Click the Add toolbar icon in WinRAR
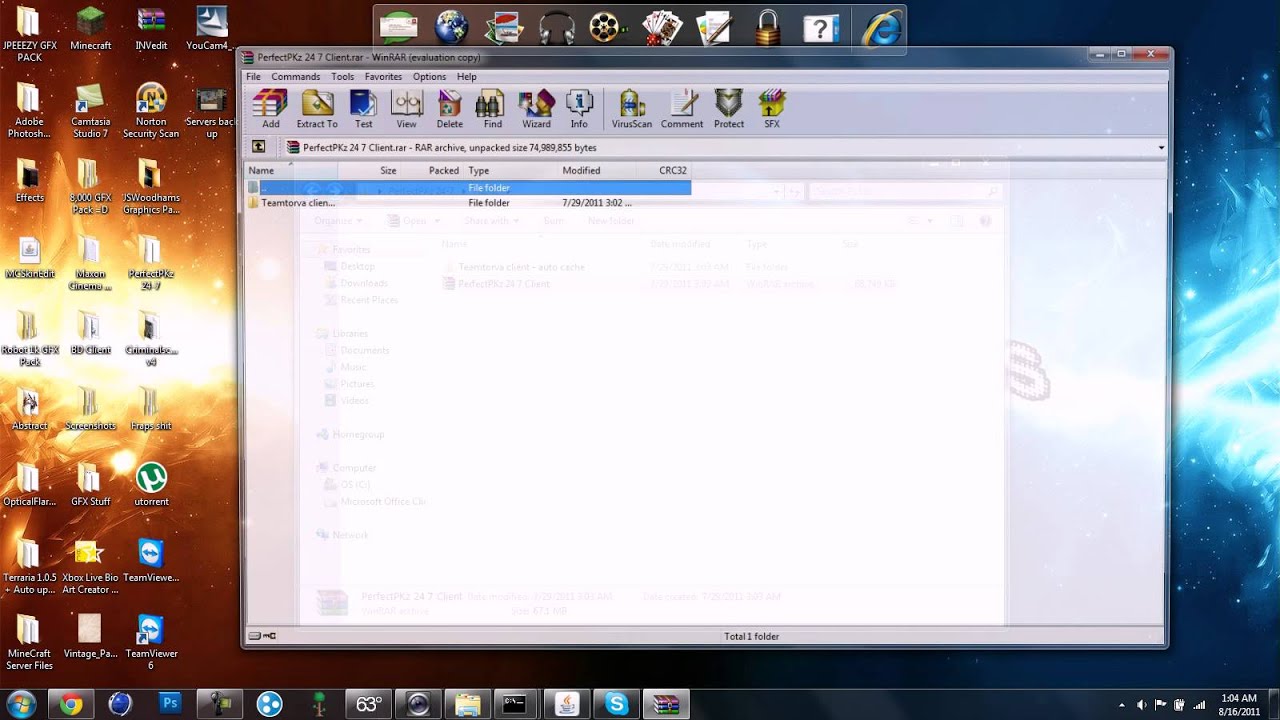1280x720 pixels. pyautogui.click(x=270, y=109)
